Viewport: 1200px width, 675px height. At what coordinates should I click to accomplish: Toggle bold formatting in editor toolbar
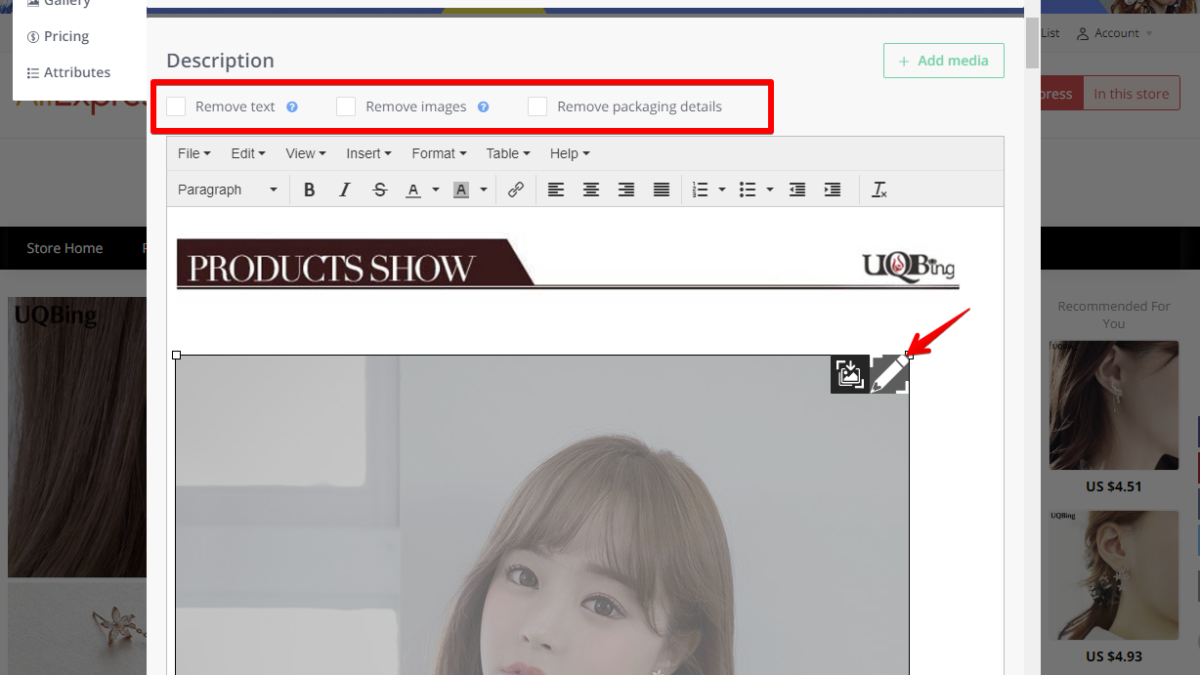[x=309, y=190]
